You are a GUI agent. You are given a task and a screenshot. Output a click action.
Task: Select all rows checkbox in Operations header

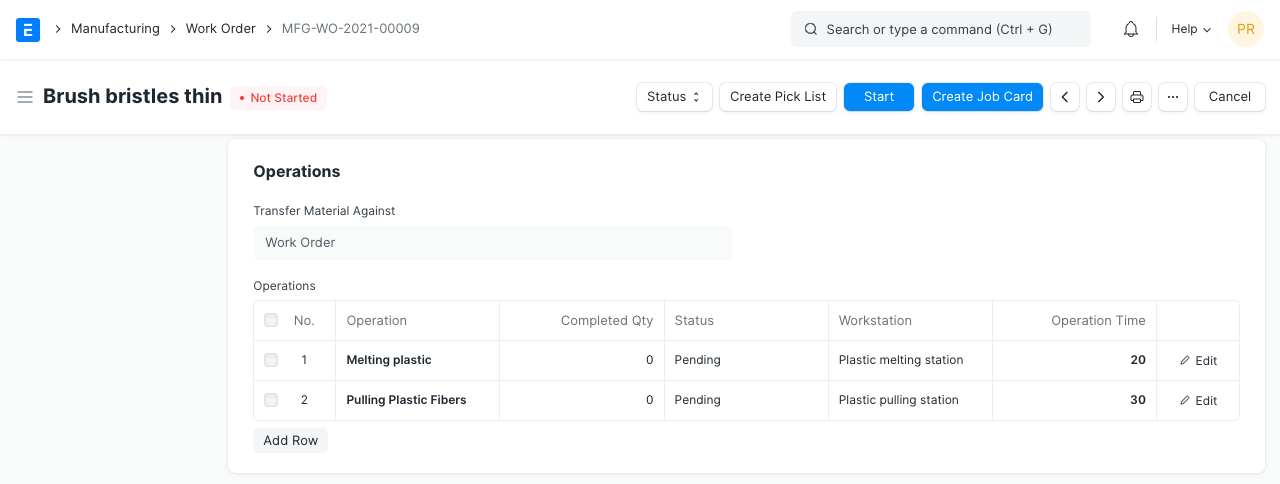click(271, 320)
